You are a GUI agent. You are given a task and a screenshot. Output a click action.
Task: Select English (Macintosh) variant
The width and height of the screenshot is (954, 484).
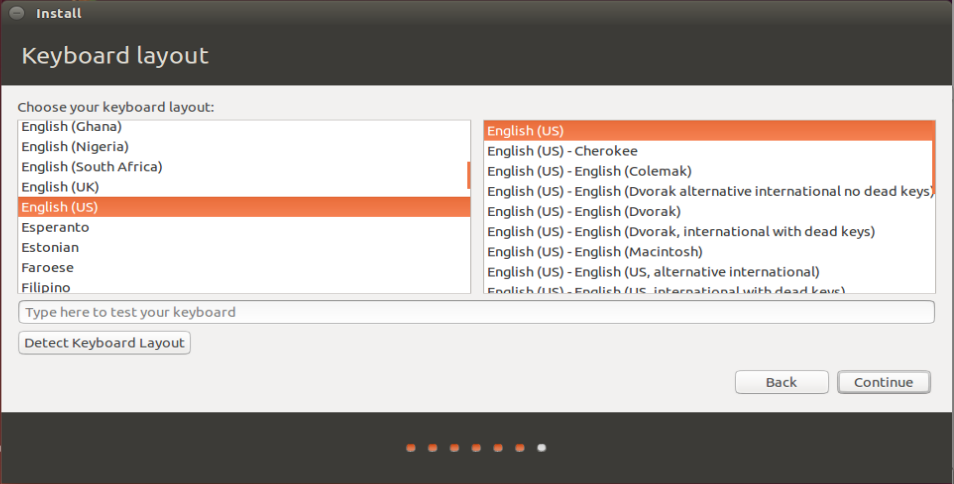(x=709, y=251)
